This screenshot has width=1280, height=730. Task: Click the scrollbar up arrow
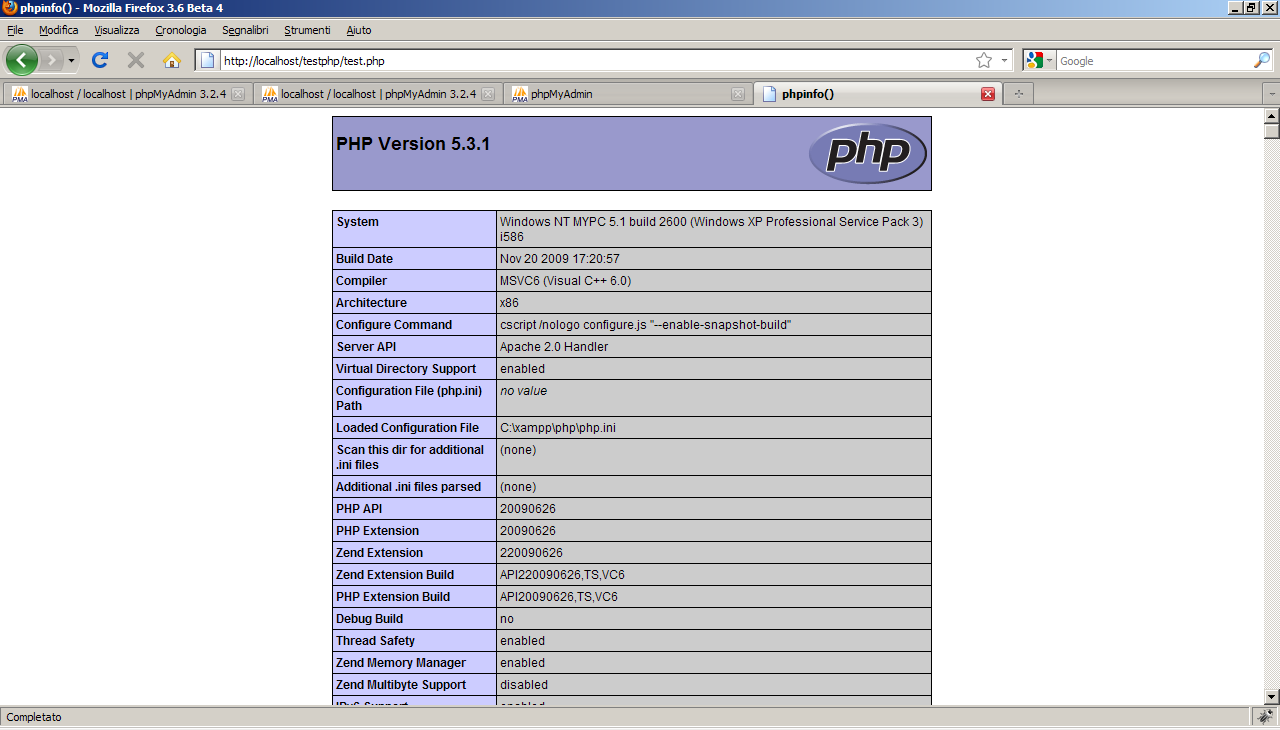(1271, 115)
